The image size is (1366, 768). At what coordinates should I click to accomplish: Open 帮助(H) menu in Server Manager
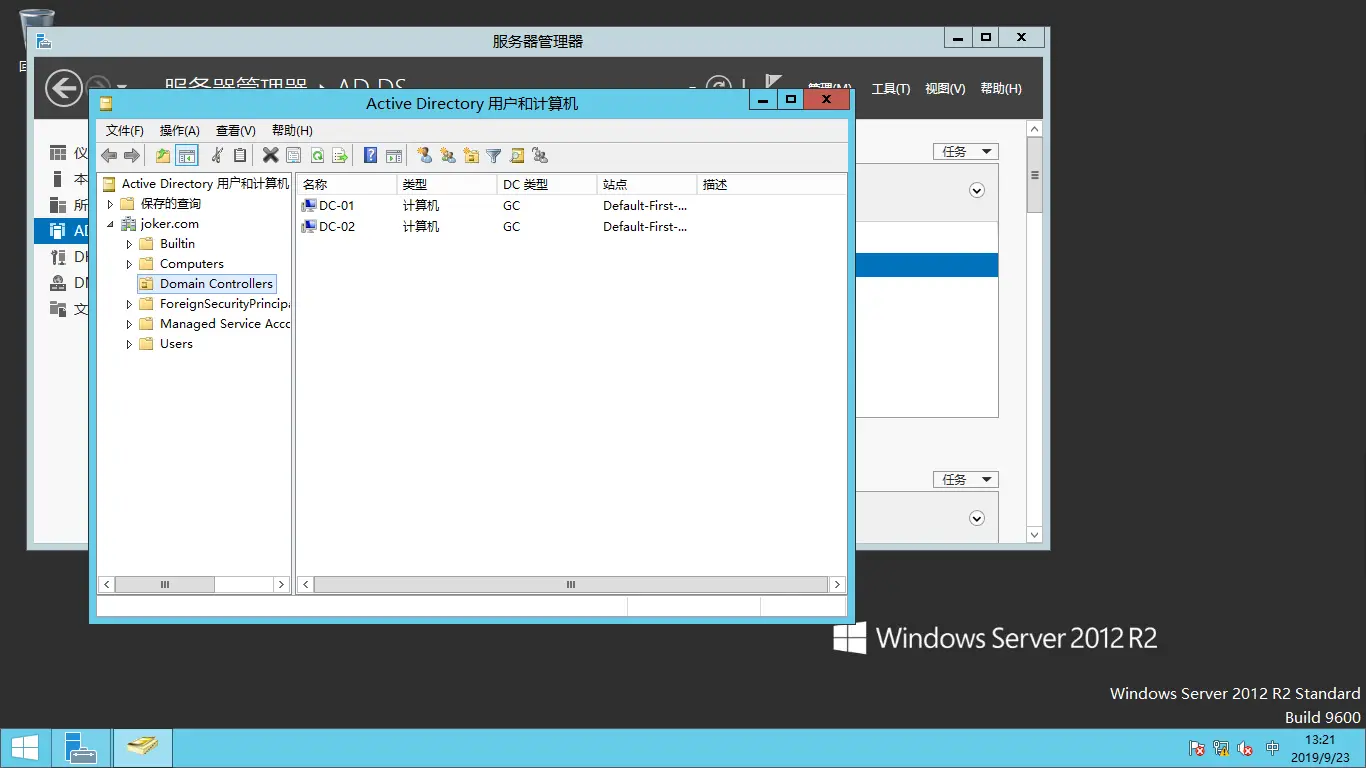1001,89
